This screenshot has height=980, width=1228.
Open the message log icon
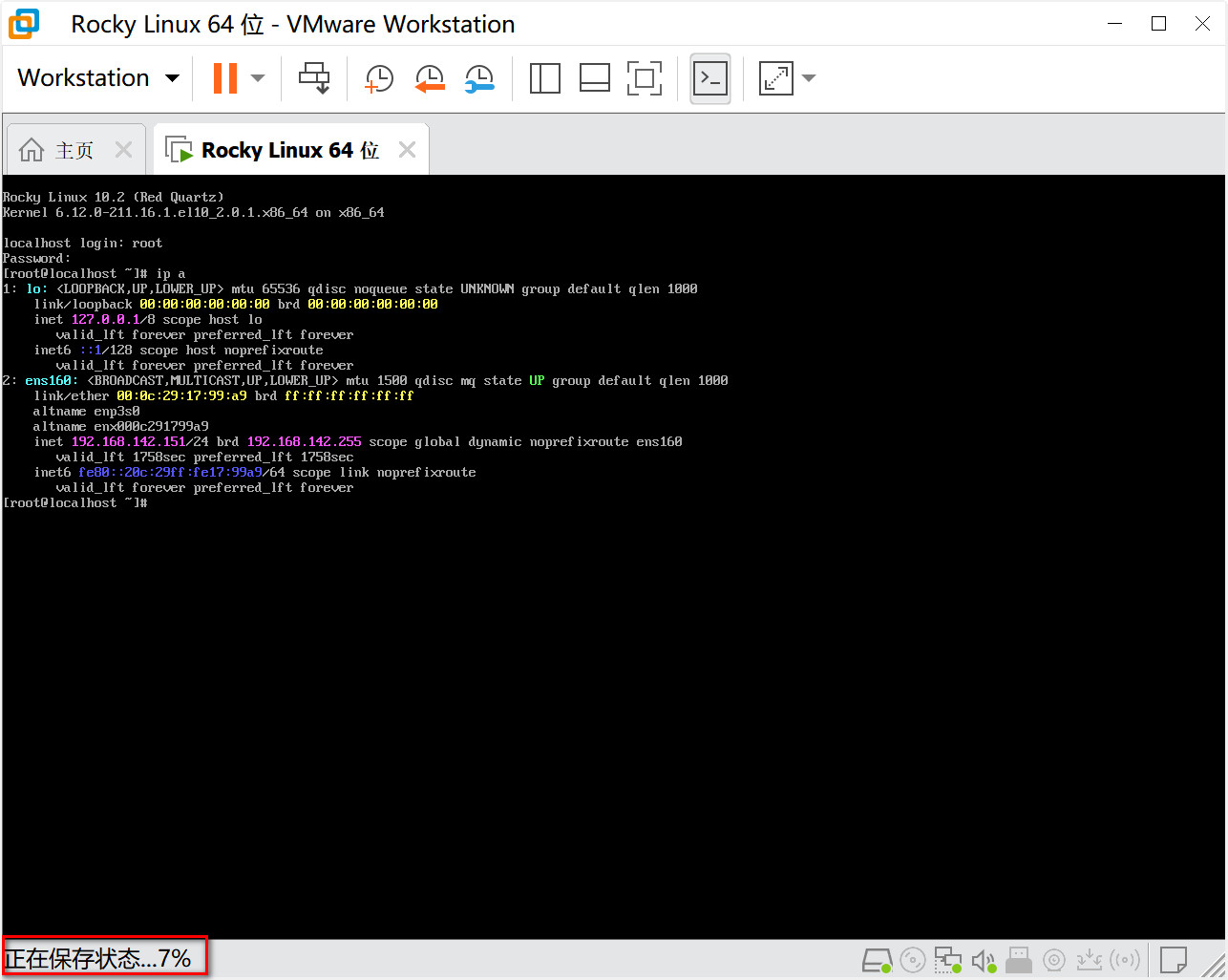[x=1174, y=960]
